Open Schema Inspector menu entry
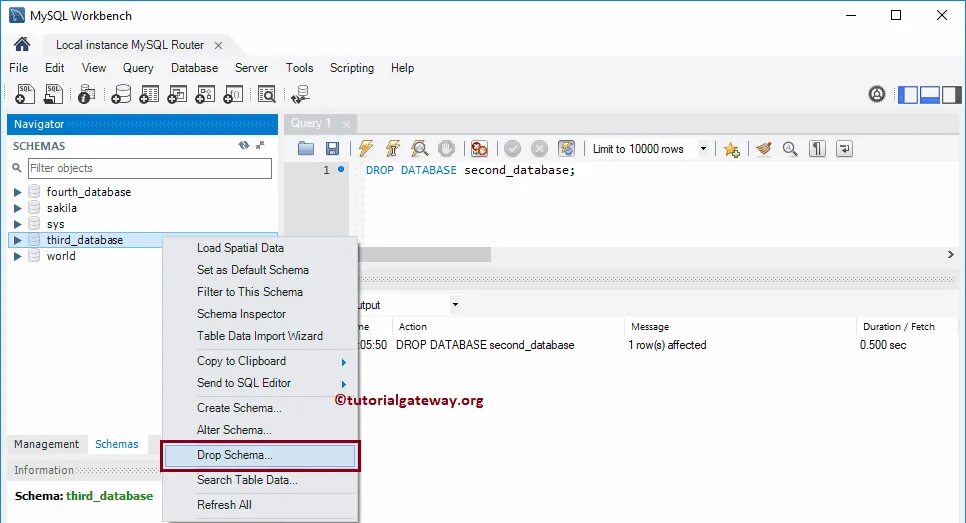This screenshot has height=523, width=966. coord(261,314)
